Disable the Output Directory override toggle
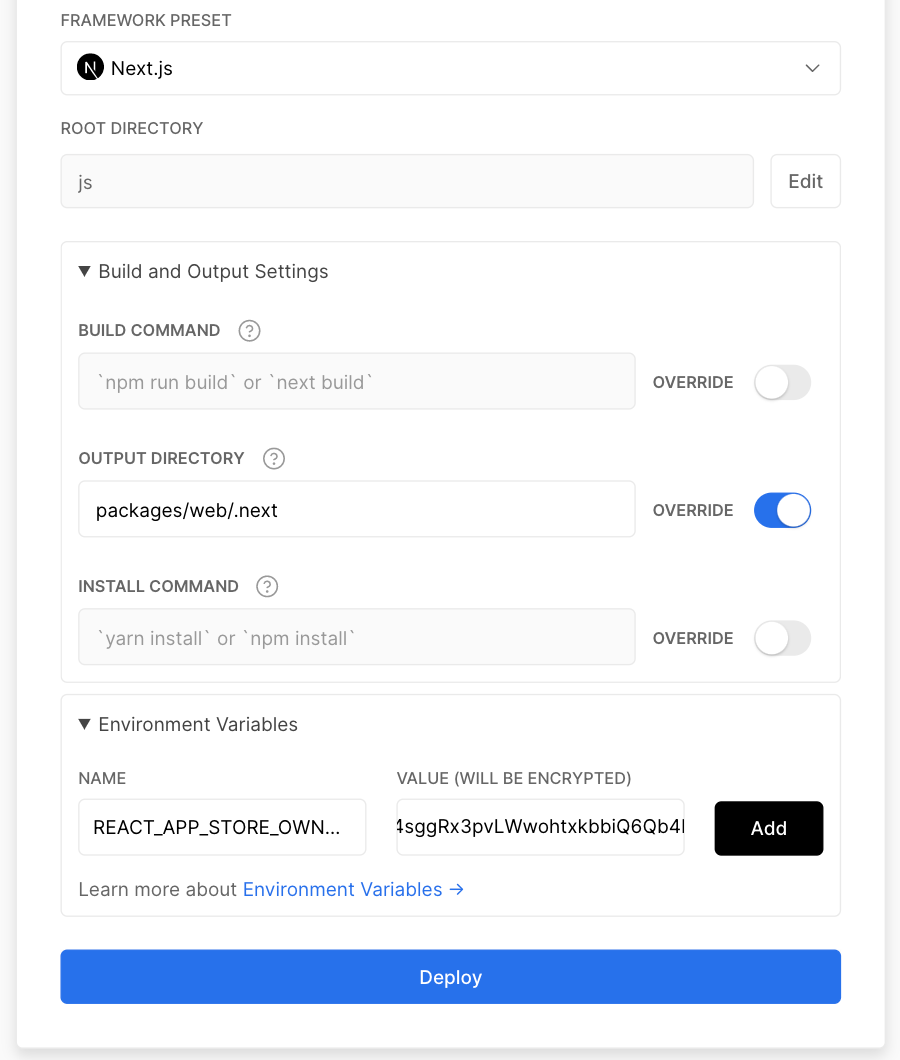Viewport: 900px width, 1060px height. pos(782,510)
